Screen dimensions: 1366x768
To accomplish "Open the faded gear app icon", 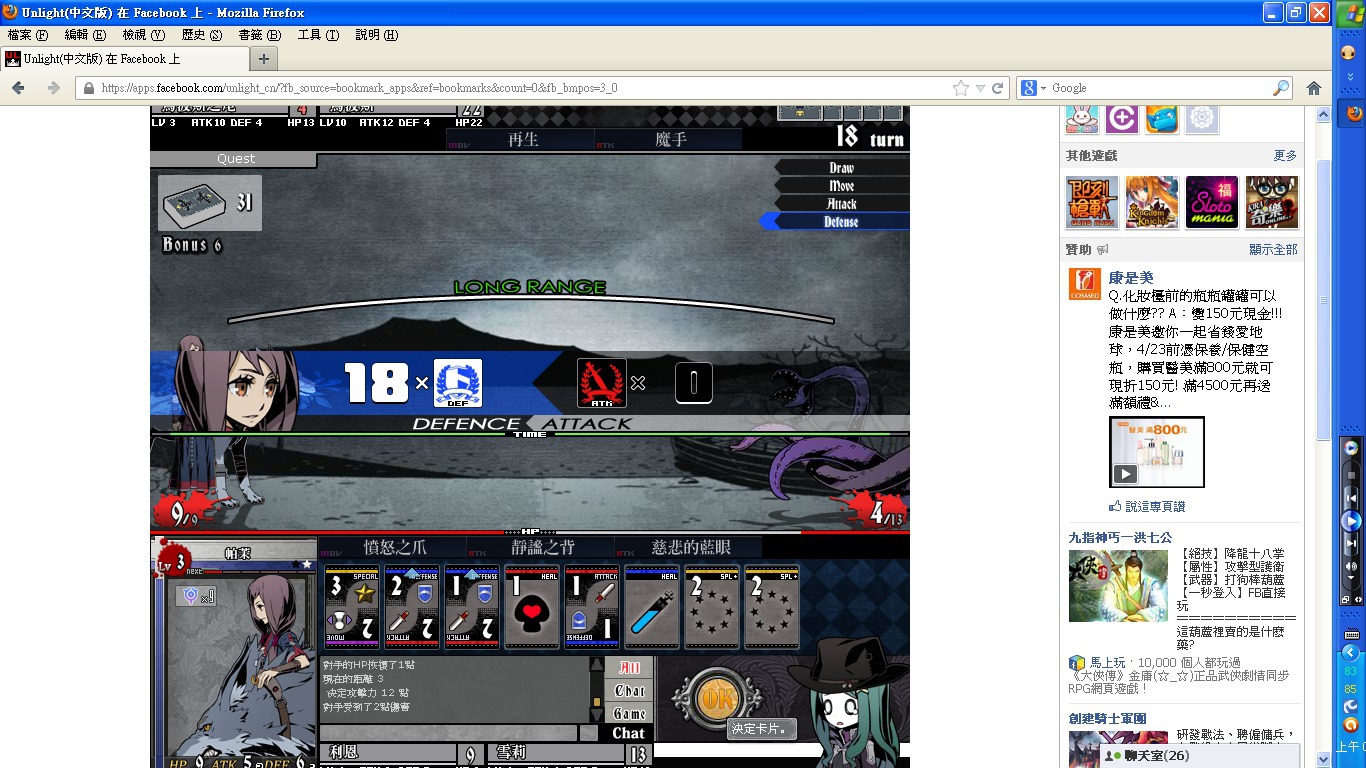I will (1202, 119).
